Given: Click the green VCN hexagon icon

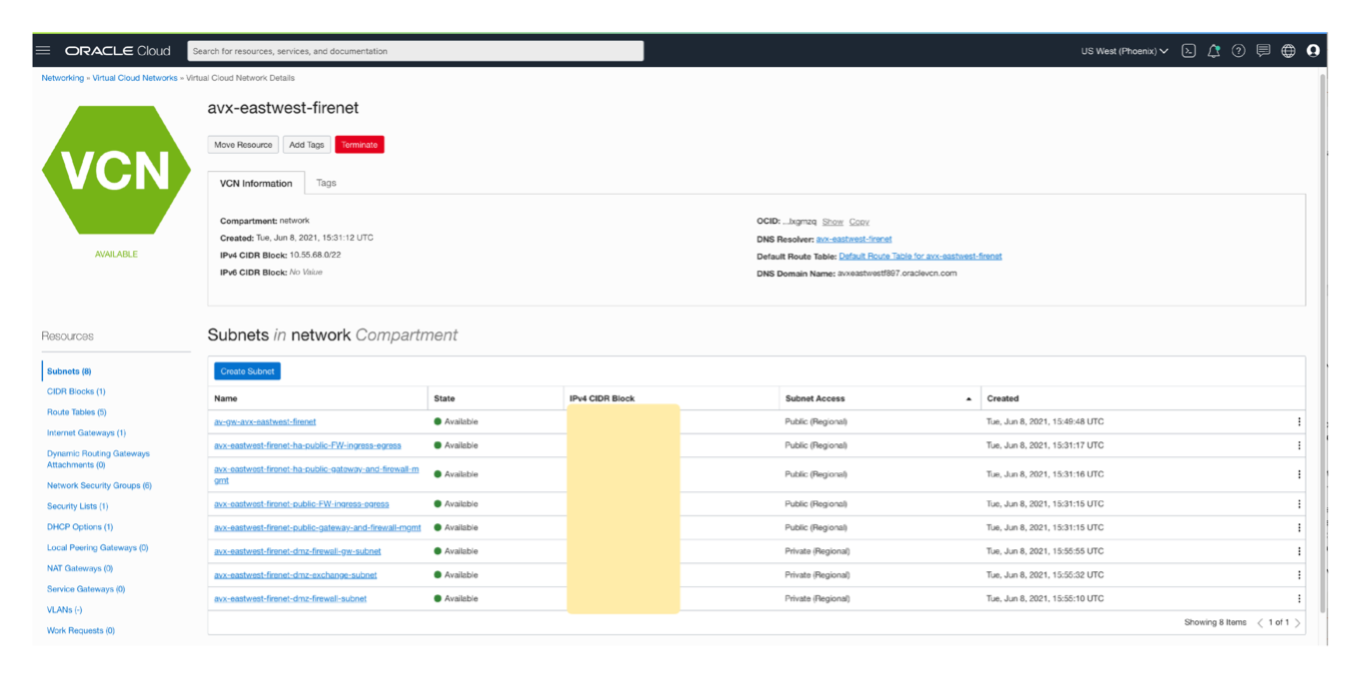Looking at the screenshot, I should pyautogui.click(x=116, y=171).
